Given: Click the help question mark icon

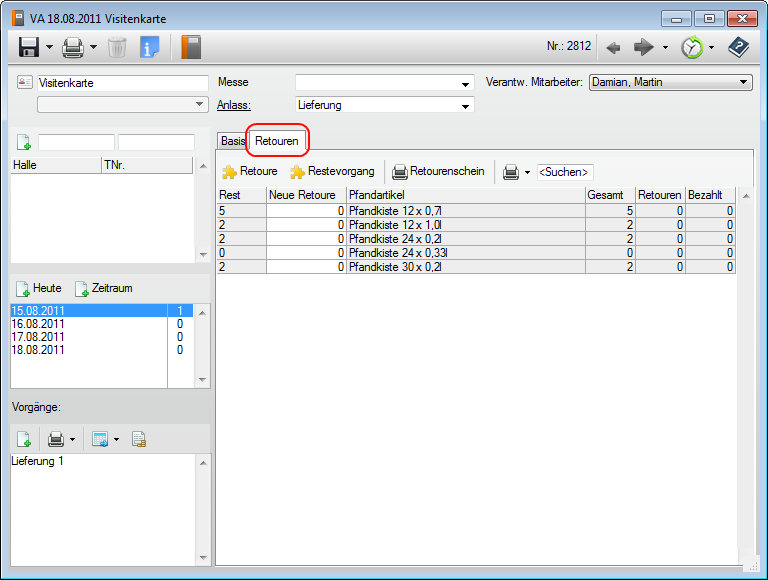Looking at the screenshot, I should pos(738,47).
